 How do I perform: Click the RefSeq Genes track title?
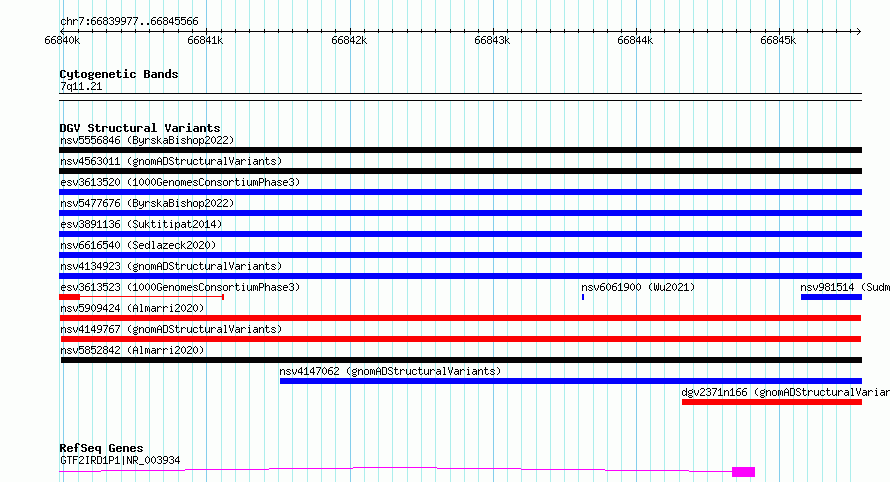(x=101, y=448)
